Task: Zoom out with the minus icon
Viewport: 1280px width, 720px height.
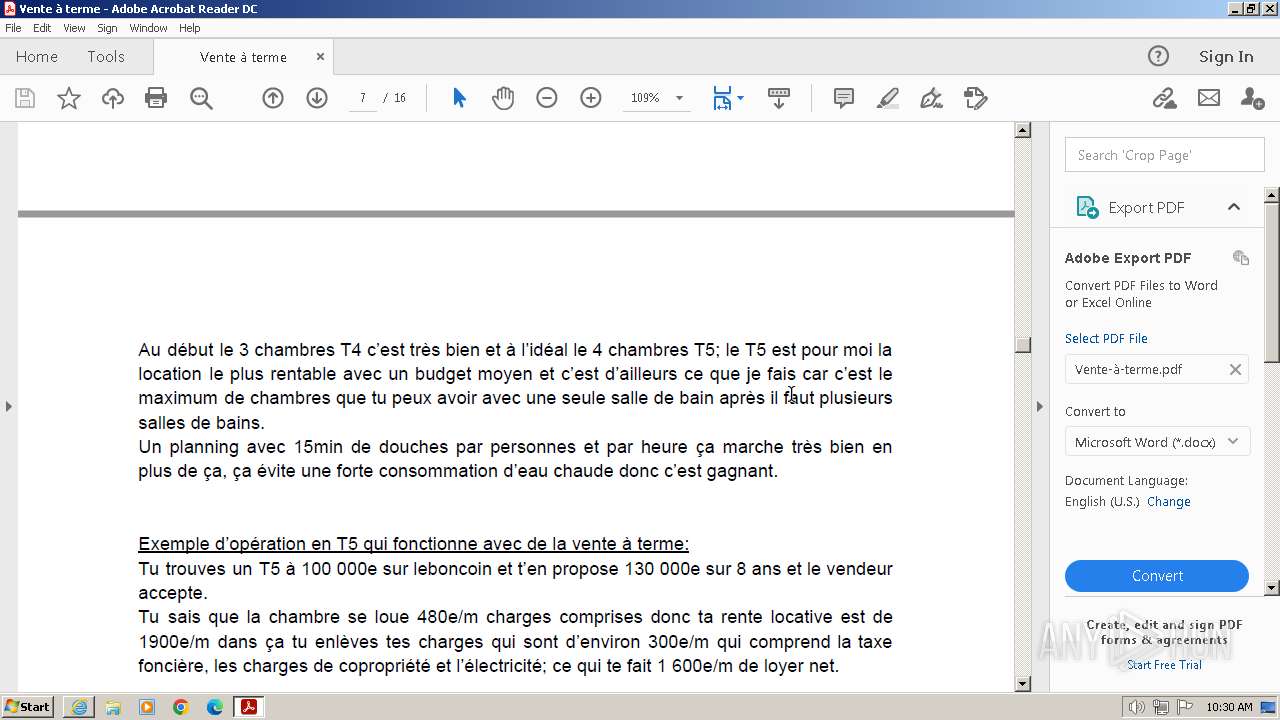Action: [x=547, y=98]
